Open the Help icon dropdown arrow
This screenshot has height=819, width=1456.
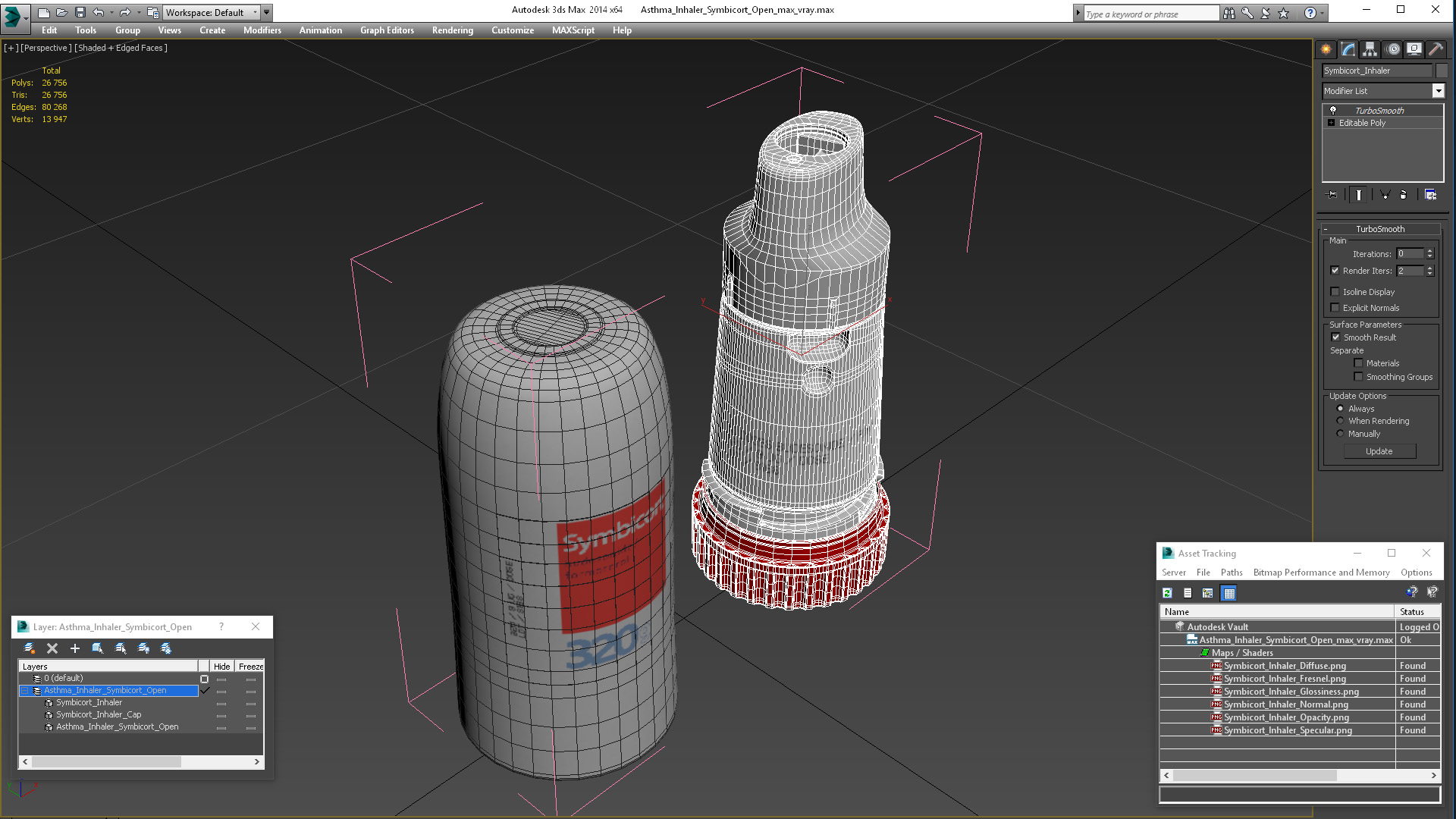[x=1322, y=13]
